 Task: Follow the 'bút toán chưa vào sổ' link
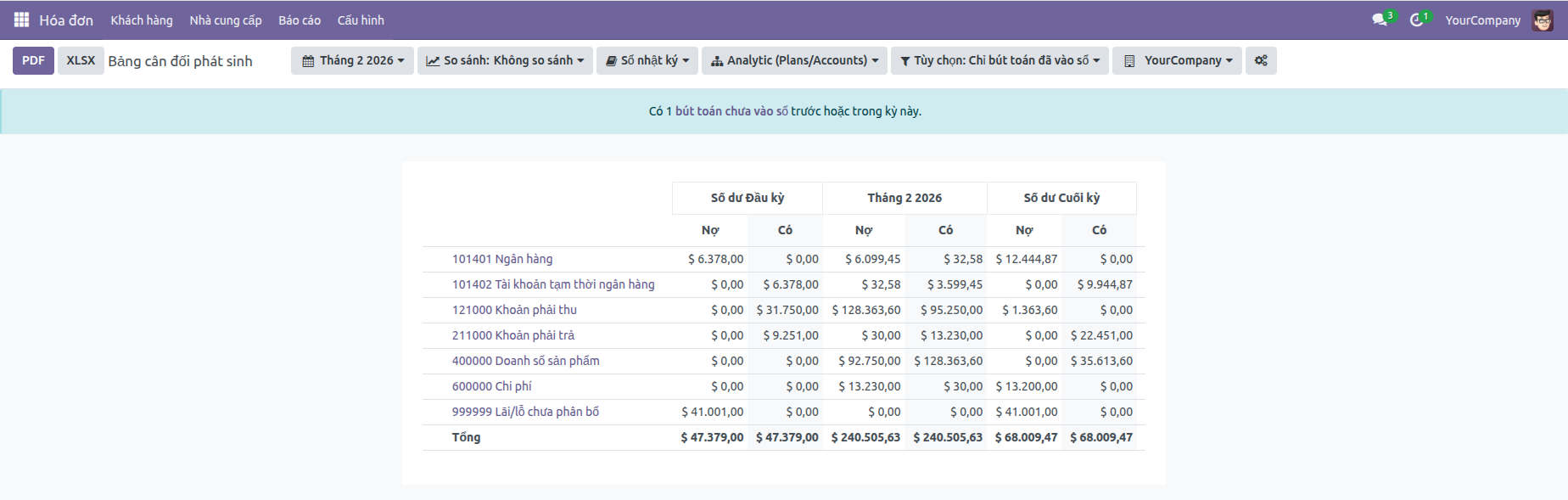(731, 111)
